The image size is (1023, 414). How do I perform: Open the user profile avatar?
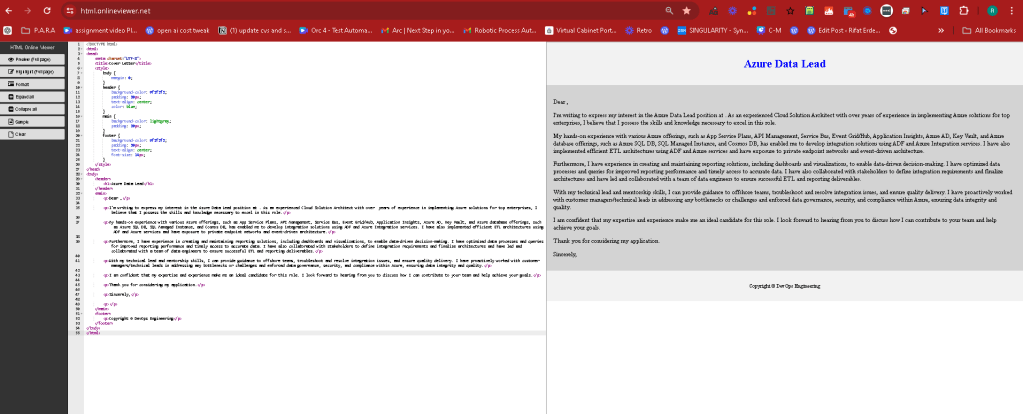click(x=992, y=10)
